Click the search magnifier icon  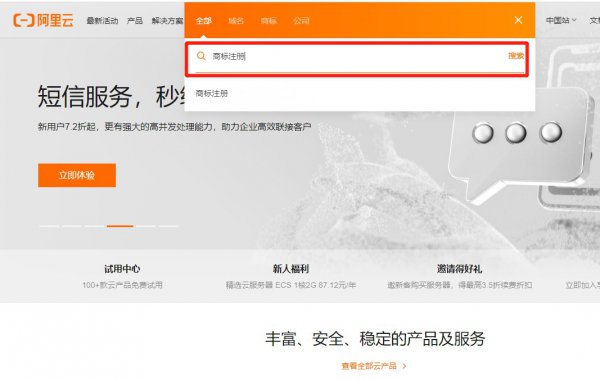coord(201,56)
